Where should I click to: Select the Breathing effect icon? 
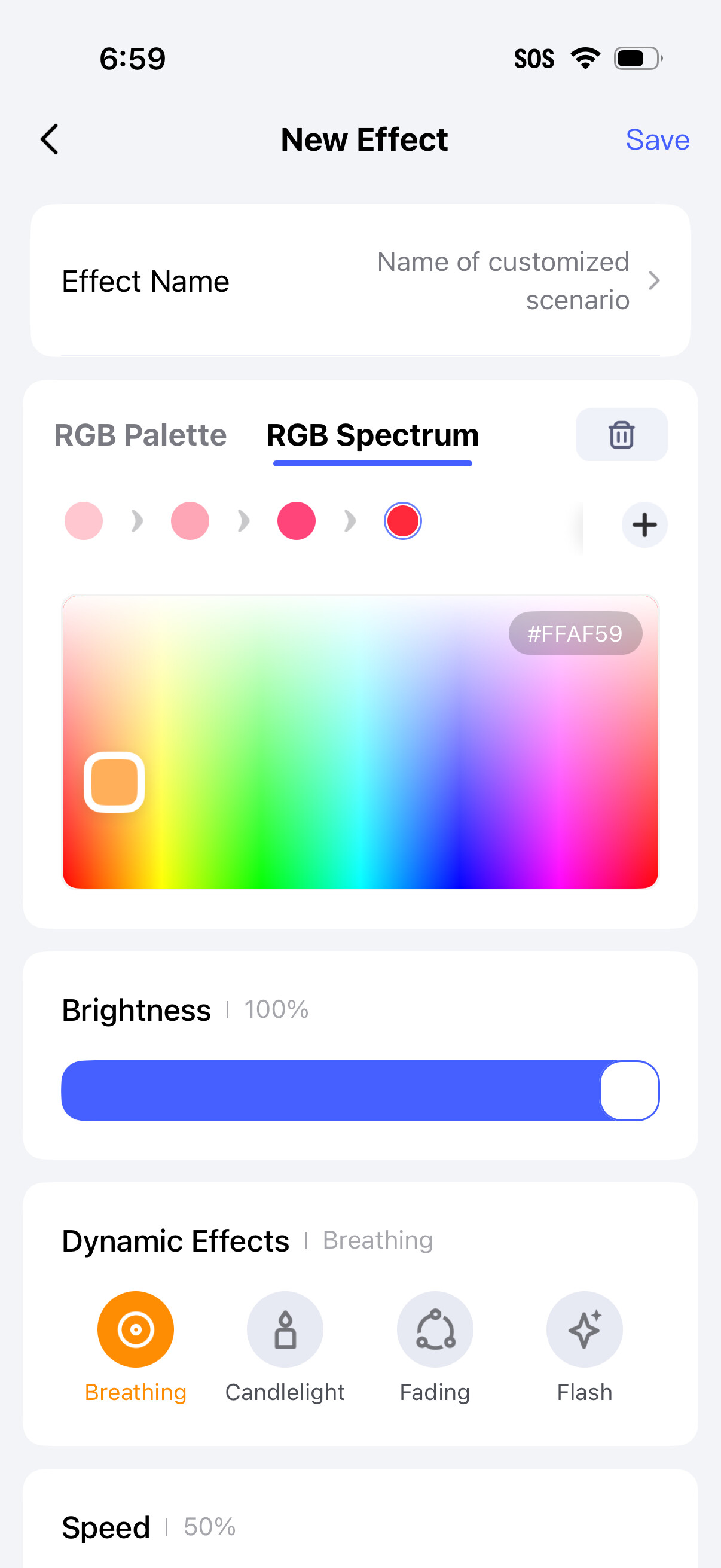[x=135, y=1329]
